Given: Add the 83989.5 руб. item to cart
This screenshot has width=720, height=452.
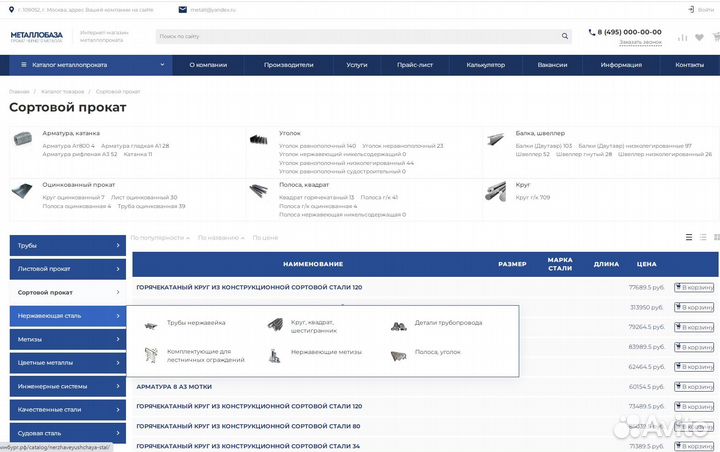Looking at the screenshot, I should click(694, 347).
